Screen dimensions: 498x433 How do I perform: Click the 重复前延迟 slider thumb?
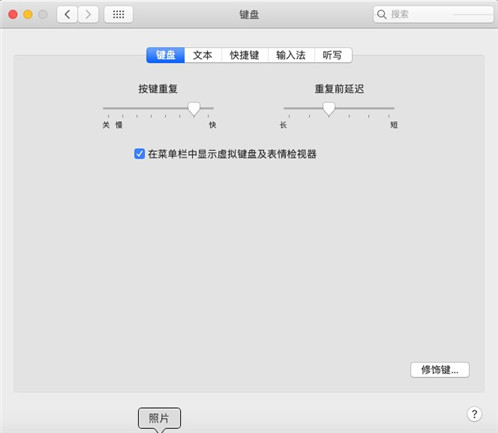pyautogui.click(x=329, y=109)
